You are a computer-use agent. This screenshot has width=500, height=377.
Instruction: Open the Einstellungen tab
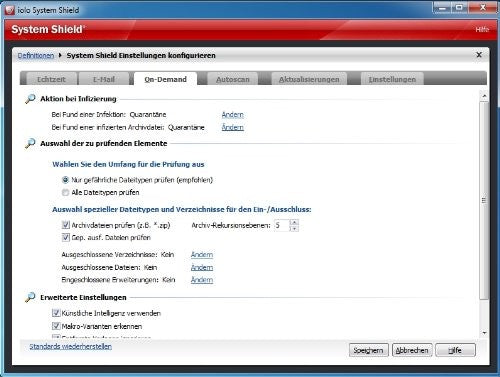coord(392,79)
